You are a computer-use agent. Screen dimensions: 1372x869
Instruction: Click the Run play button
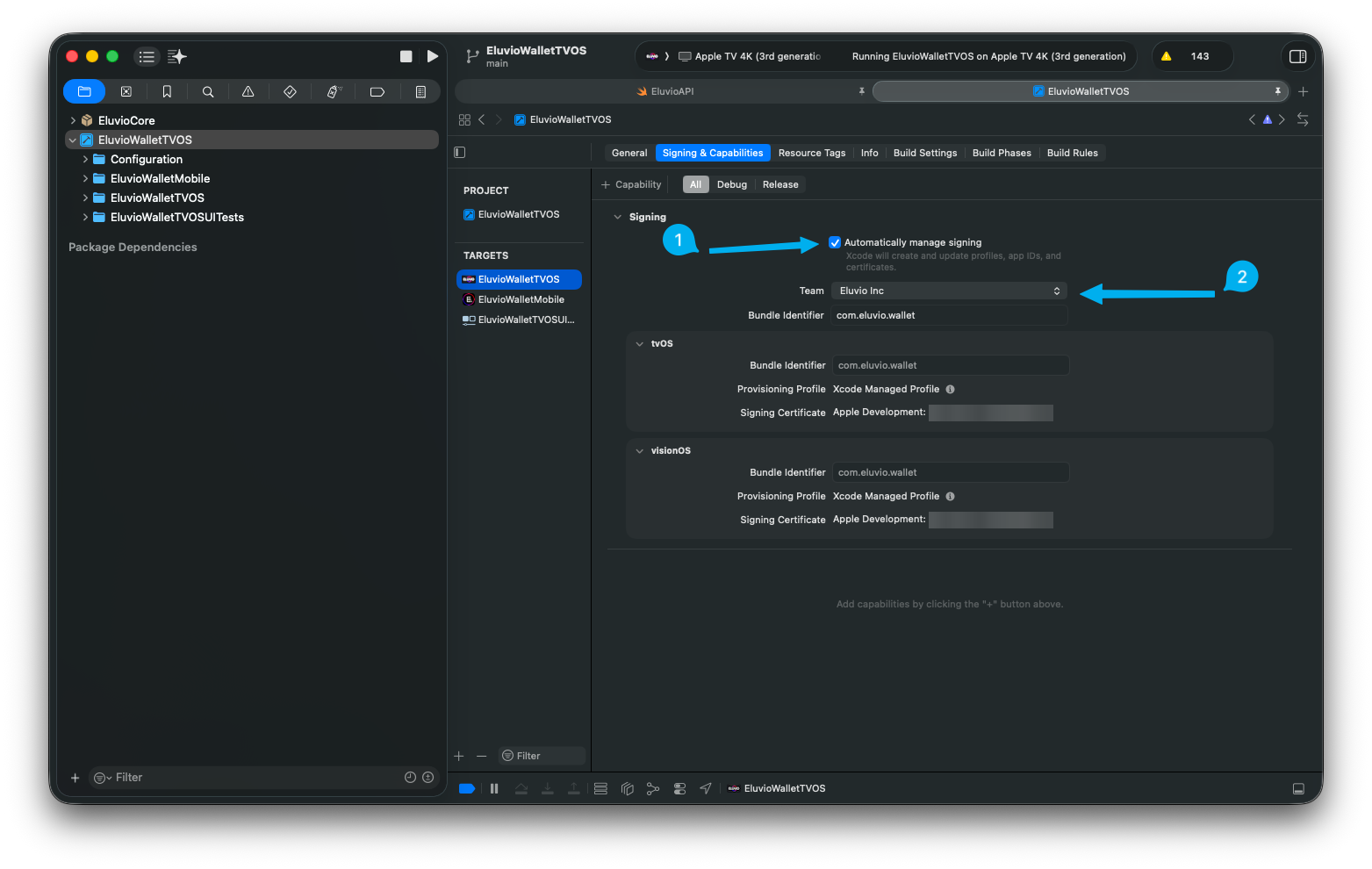[x=433, y=56]
